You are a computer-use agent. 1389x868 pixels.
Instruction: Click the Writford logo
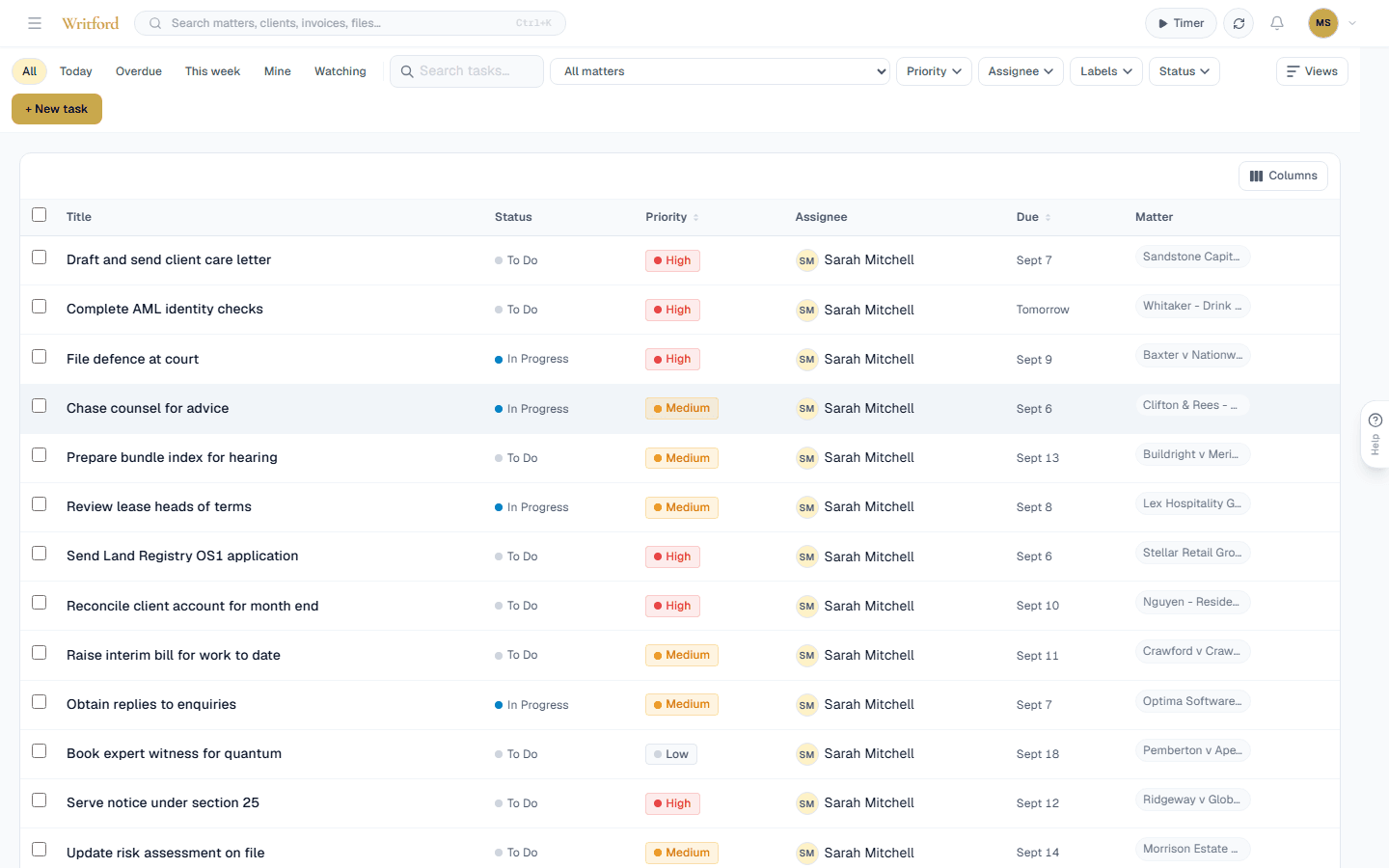tap(90, 23)
